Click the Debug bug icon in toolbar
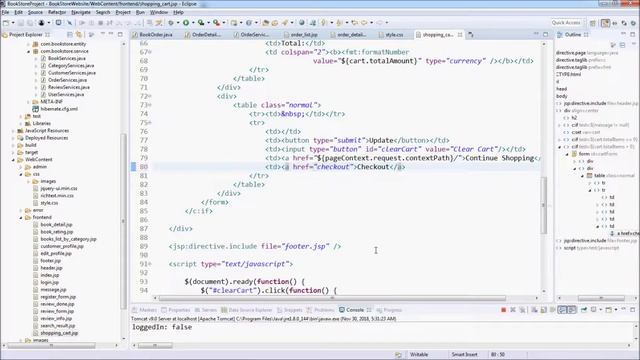This screenshot has height=360, width=640. (171, 23)
